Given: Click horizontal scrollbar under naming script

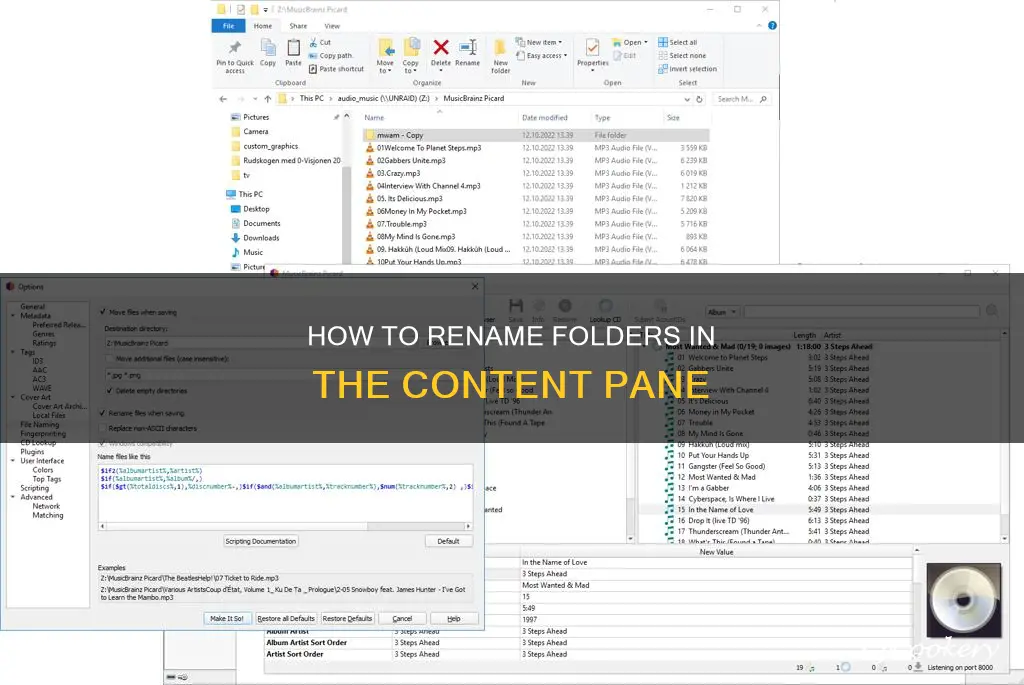Looking at the screenshot, I should [x=285, y=526].
